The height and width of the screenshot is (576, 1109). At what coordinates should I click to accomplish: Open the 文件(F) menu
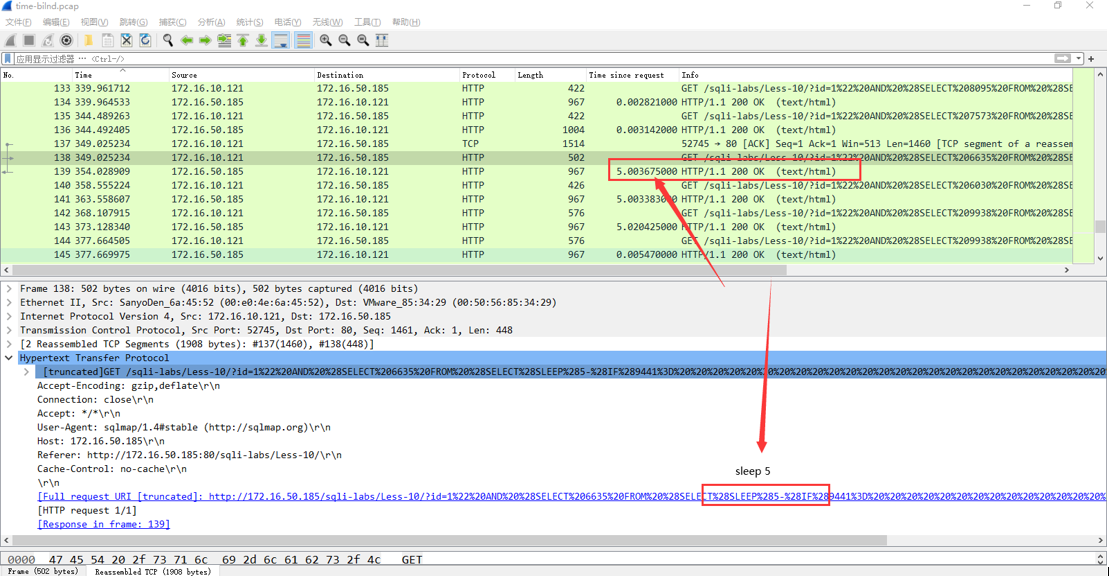point(19,22)
